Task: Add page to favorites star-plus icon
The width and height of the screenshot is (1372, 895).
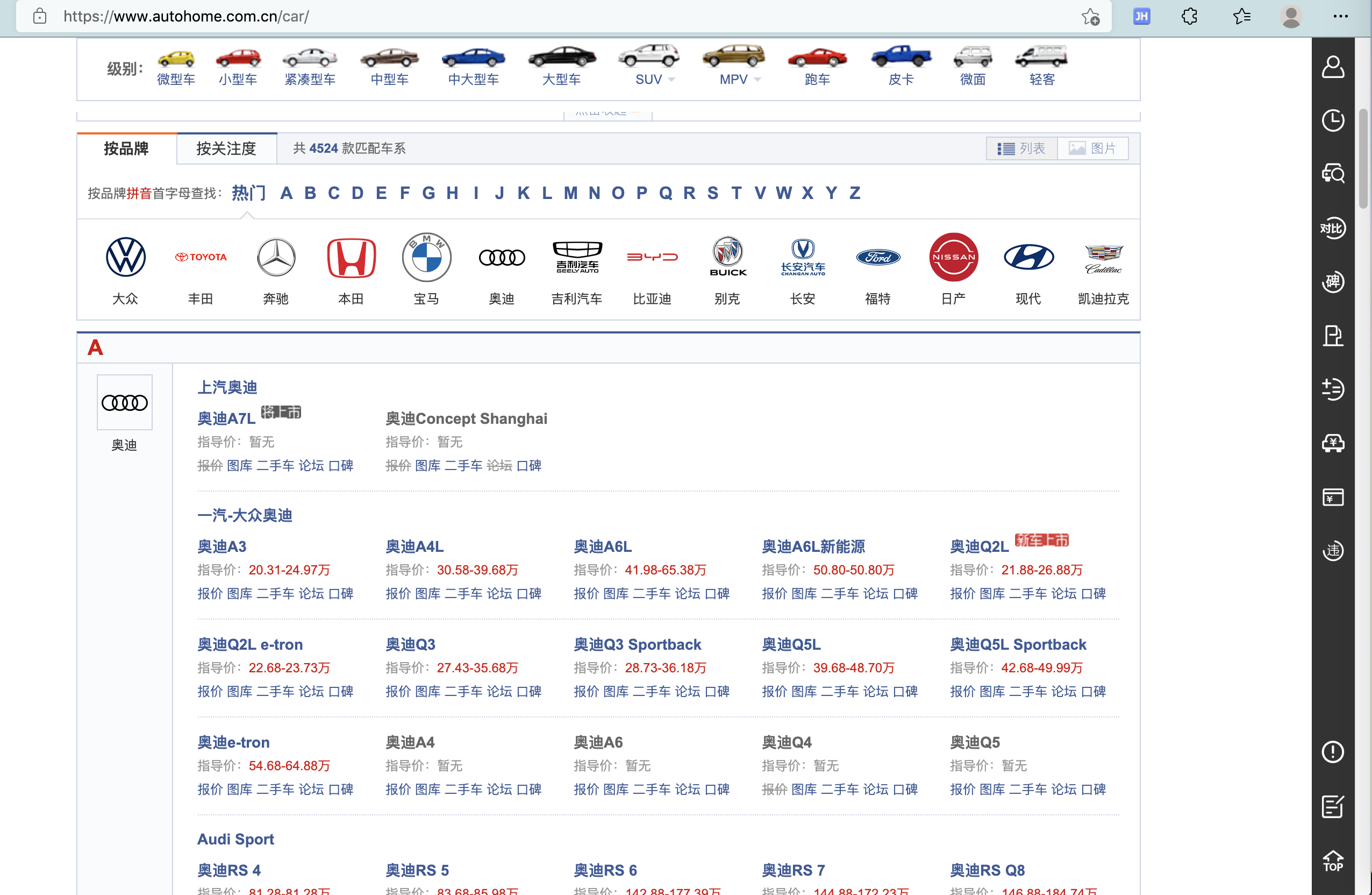Action: point(1090,16)
